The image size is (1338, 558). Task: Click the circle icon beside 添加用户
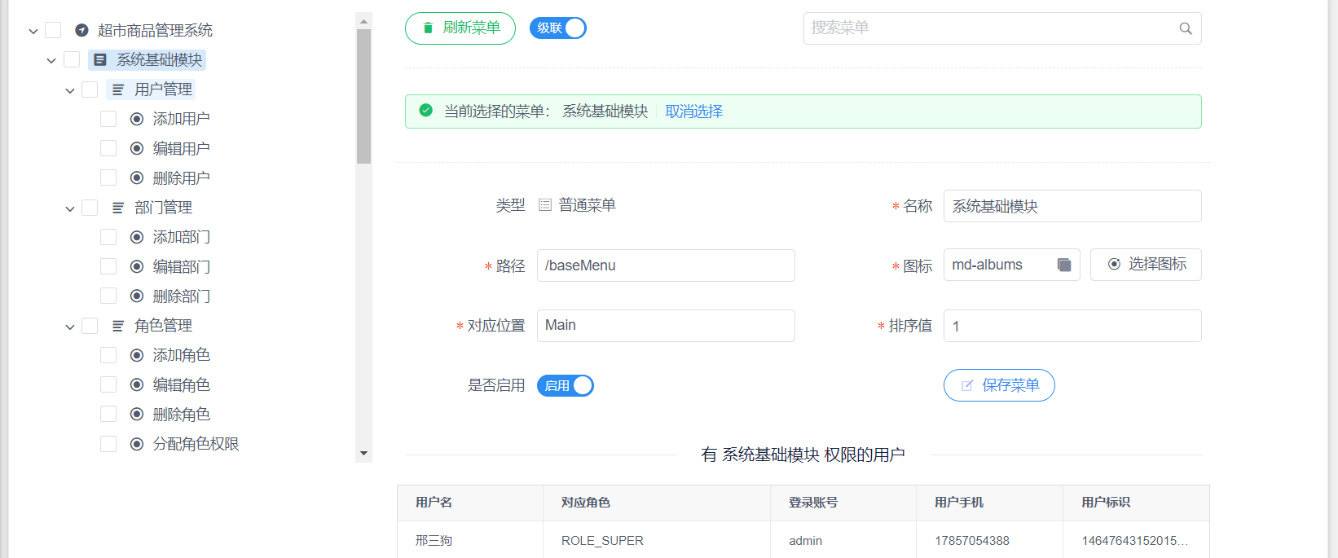click(x=137, y=119)
